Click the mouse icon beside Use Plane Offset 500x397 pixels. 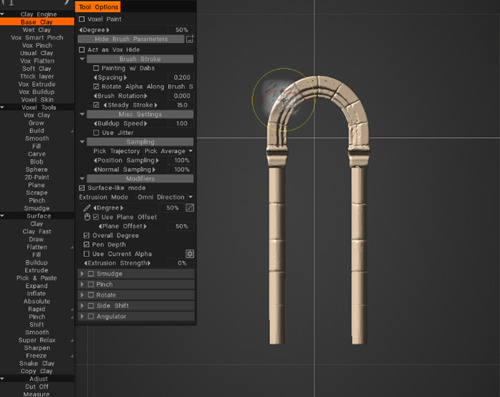[x=87, y=217]
